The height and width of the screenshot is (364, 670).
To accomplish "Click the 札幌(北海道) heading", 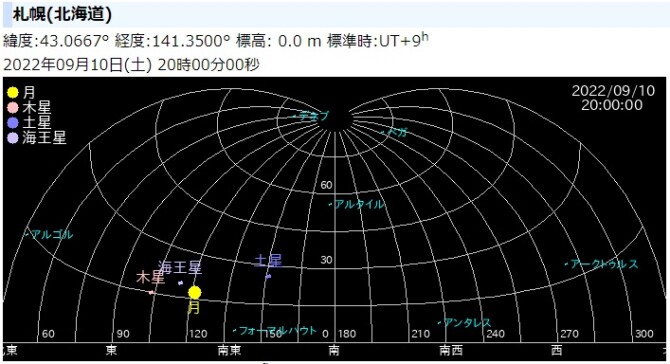I will 62,14.
